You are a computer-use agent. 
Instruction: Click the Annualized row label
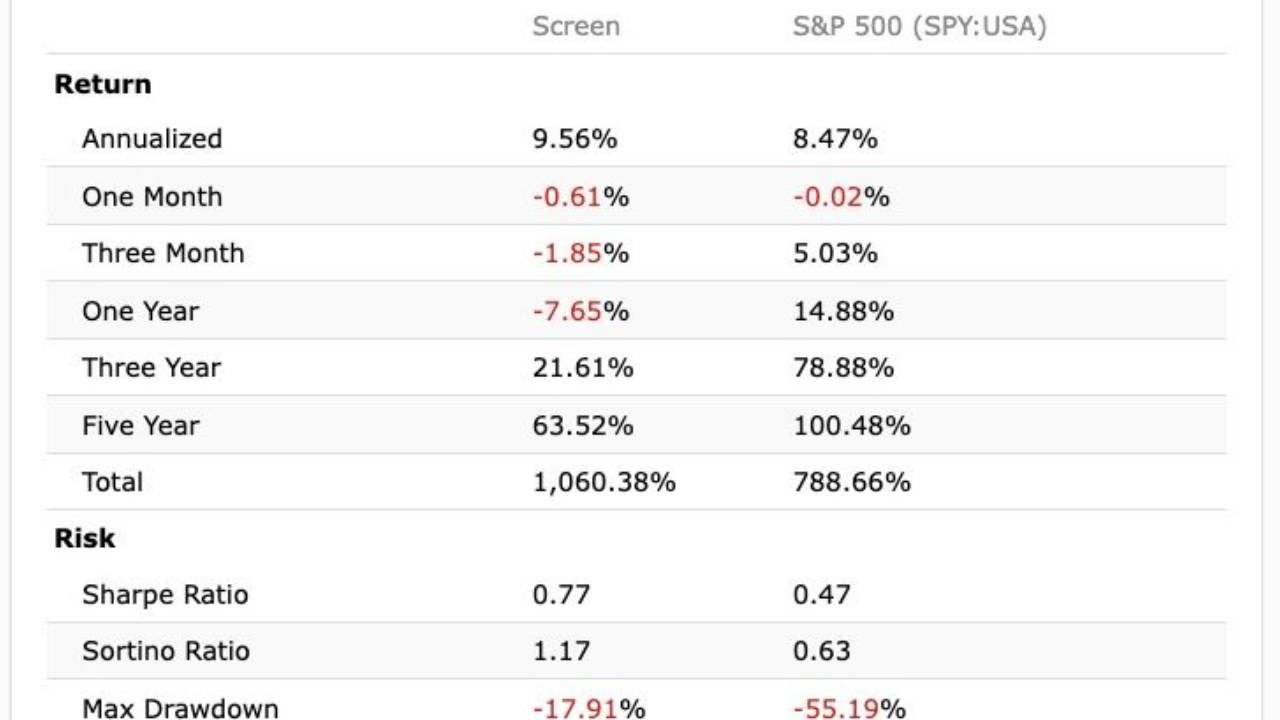click(152, 139)
